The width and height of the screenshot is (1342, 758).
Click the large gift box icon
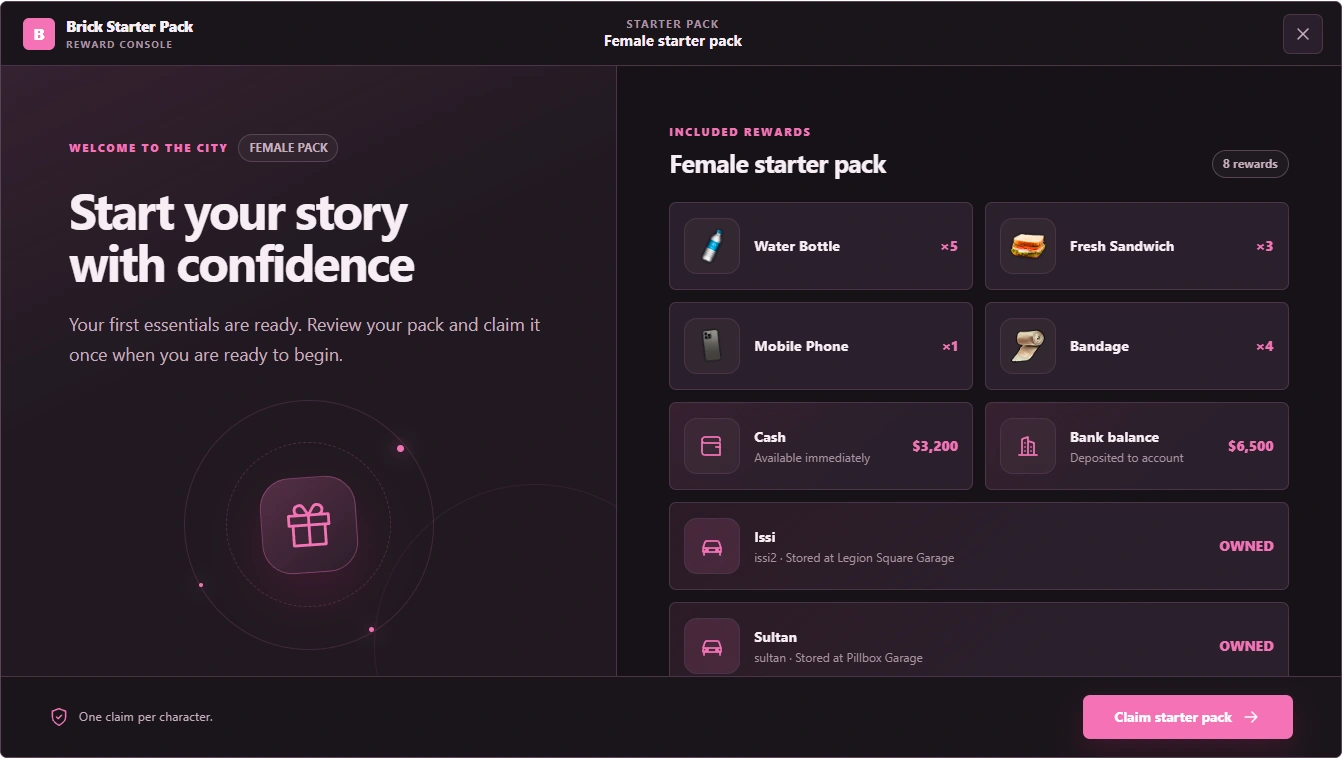tap(309, 525)
